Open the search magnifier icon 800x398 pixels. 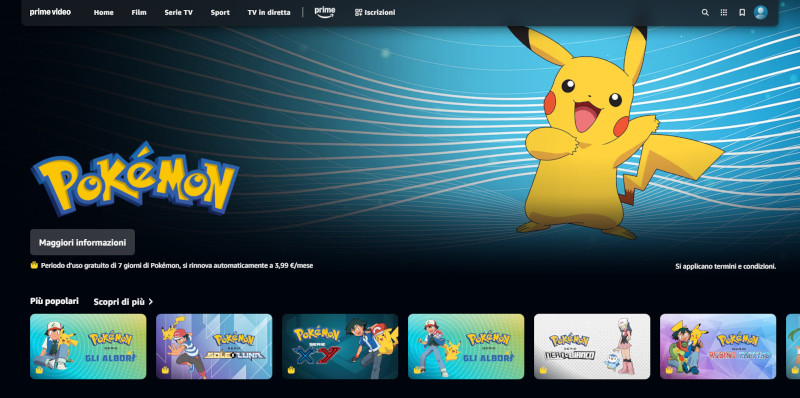[x=705, y=12]
